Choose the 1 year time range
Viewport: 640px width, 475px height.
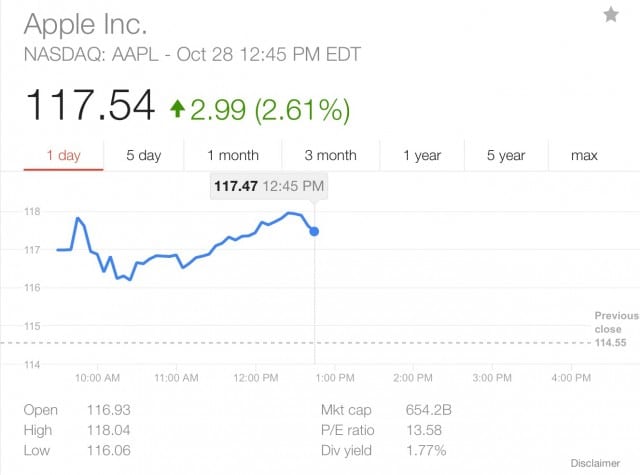tap(422, 155)
